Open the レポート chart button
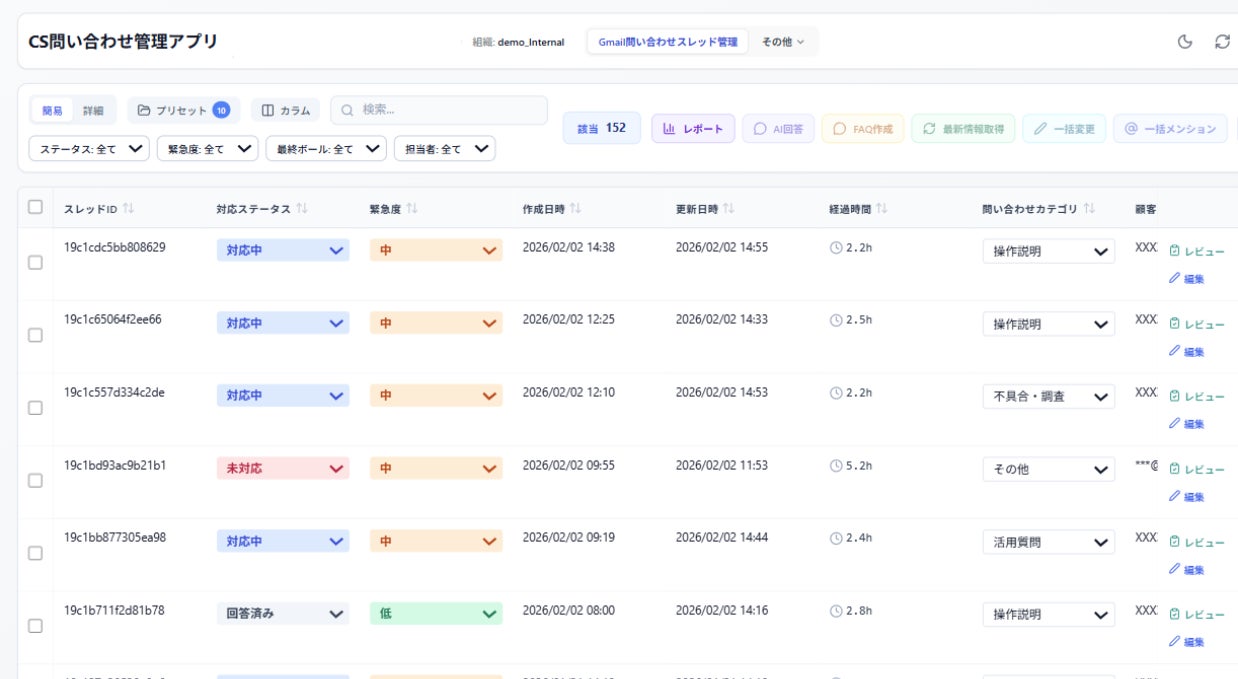 693,129
